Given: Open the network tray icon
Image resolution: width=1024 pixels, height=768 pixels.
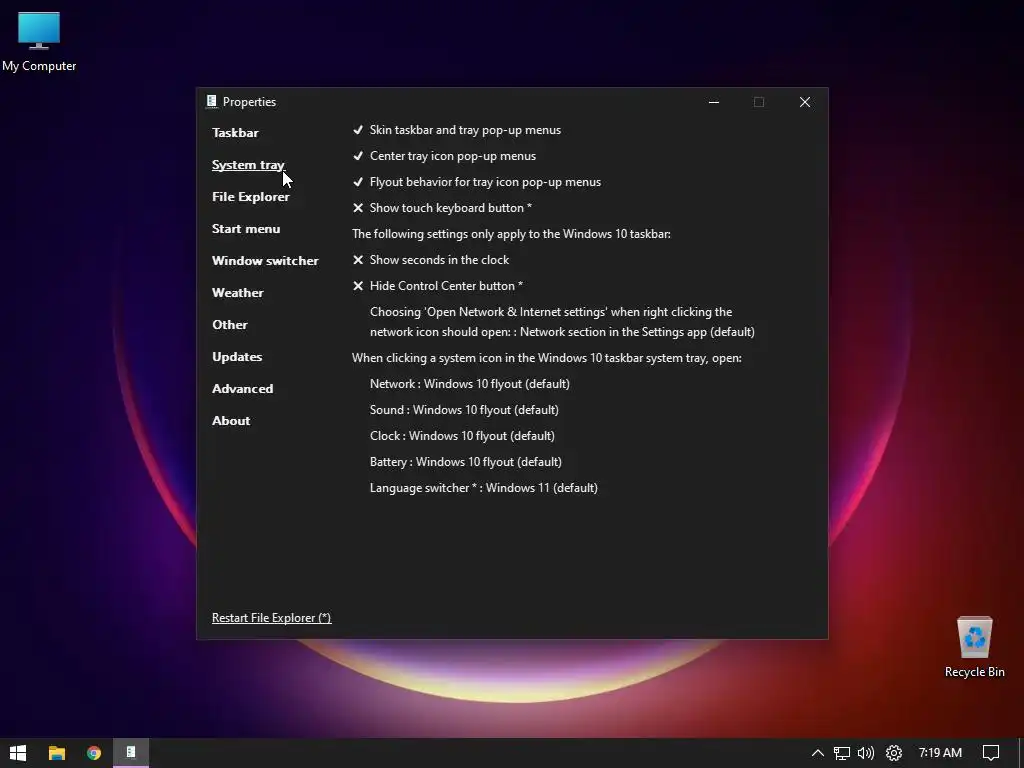Looking at the screenshot, I should (x=842, y=753).
